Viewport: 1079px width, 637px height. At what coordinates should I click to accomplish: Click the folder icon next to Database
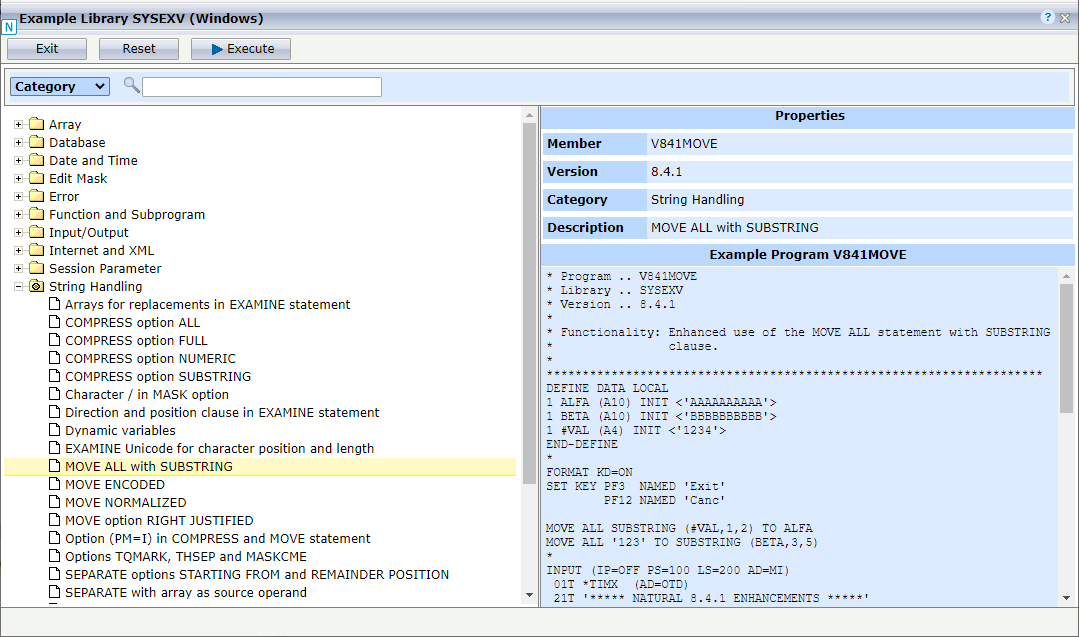[35, 142]
